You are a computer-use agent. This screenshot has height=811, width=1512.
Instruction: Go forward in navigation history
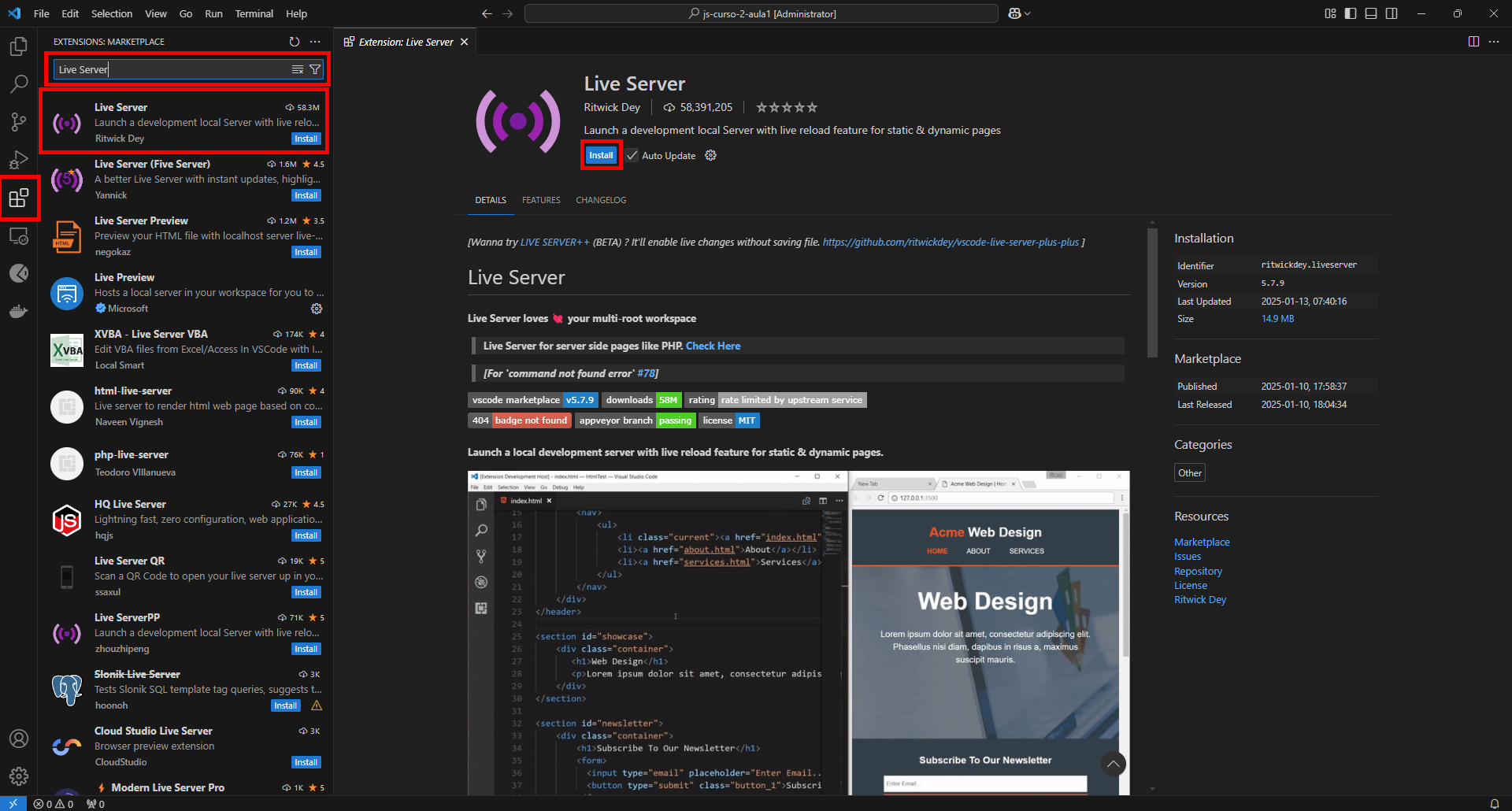click(508, 13)
